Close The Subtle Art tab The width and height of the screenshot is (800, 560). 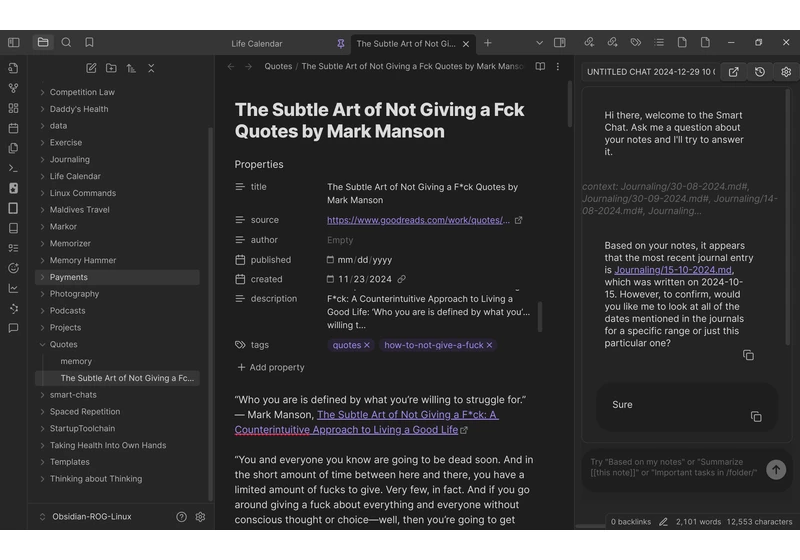[x=466, y=44]
